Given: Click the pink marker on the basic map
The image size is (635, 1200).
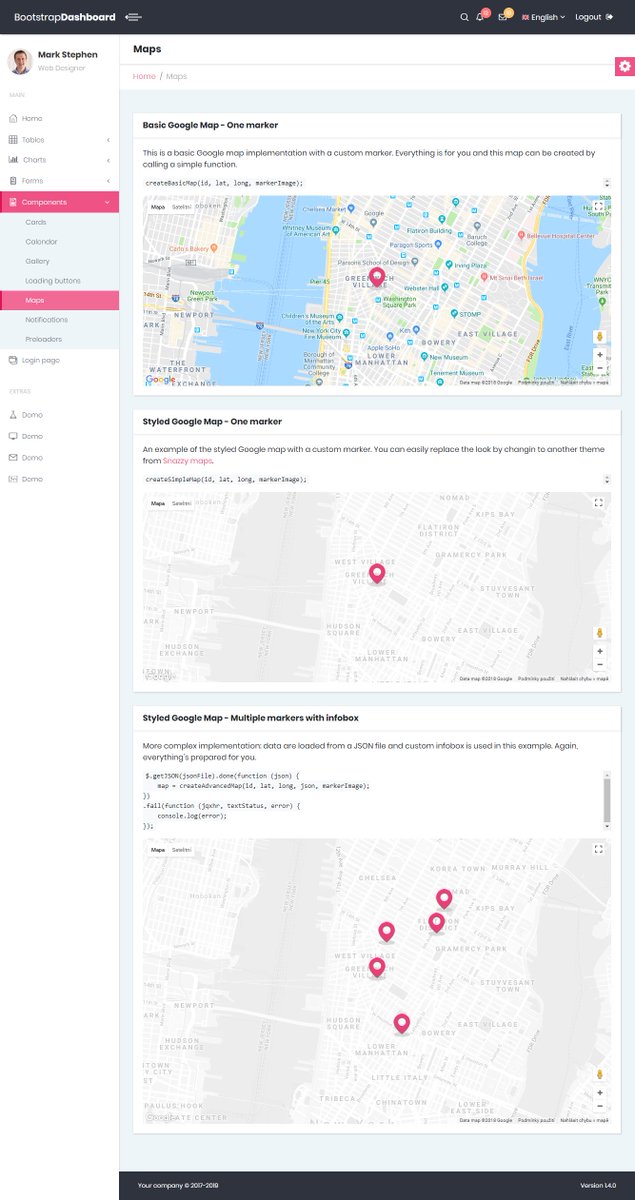Looking at the screenshot, I should click(x=377, y=276).
